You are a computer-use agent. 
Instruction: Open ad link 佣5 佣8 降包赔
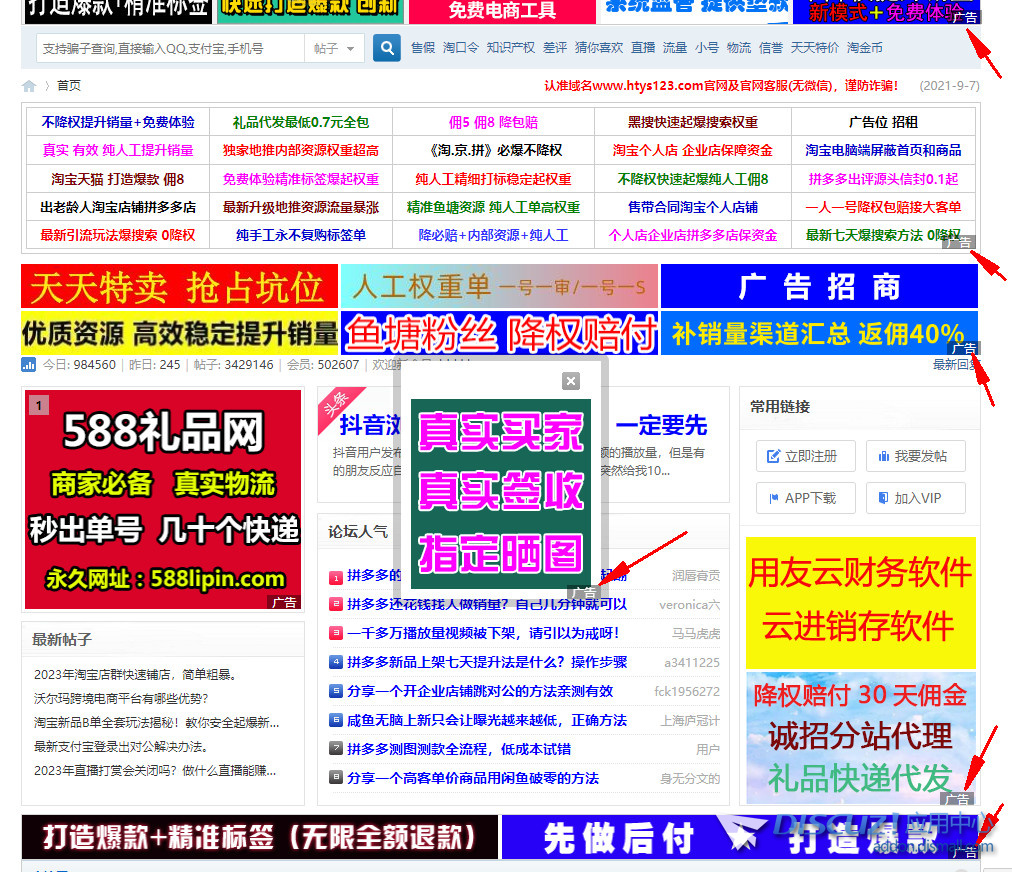pos(493,122)
